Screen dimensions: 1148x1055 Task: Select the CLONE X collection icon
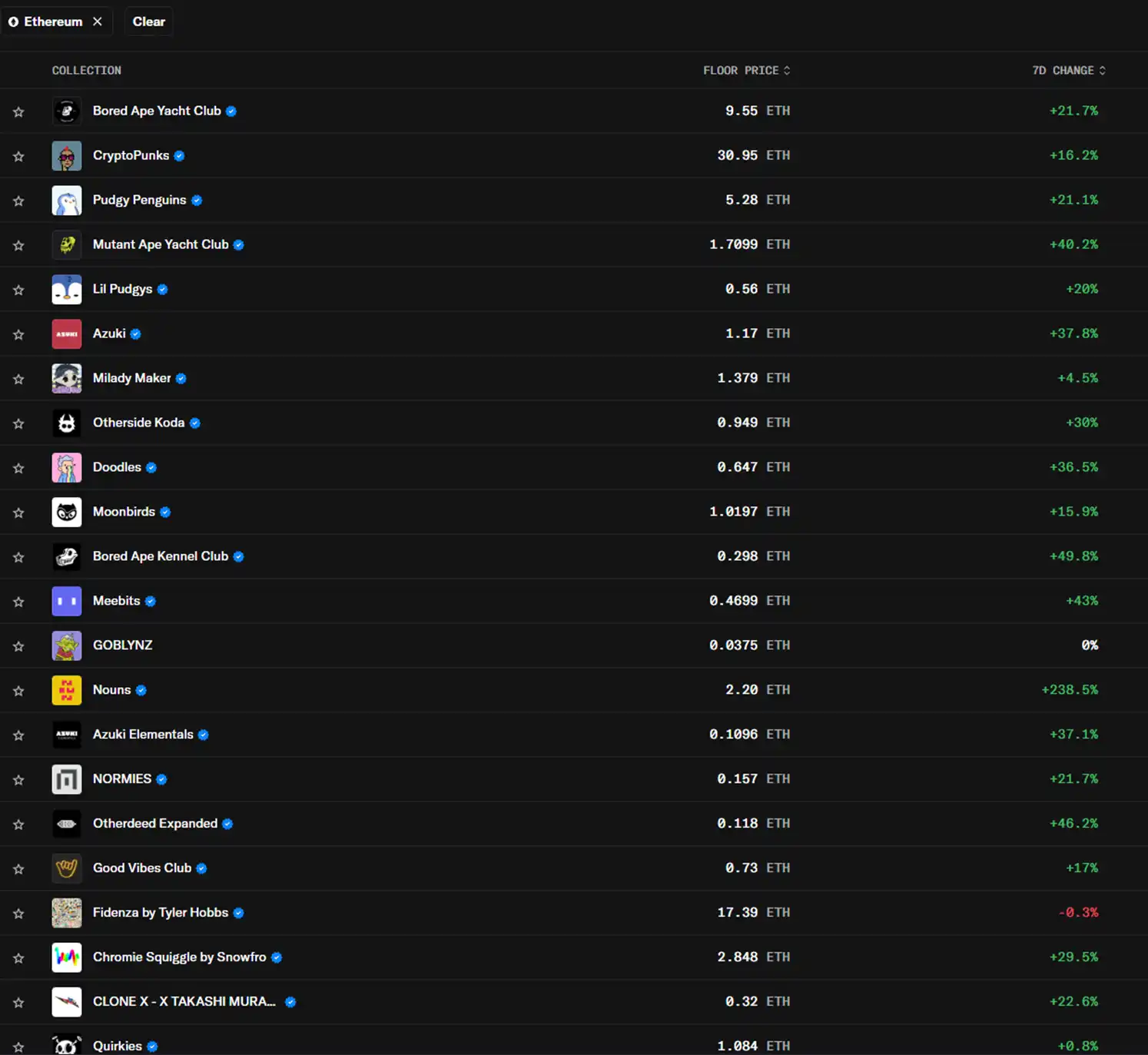pyautogui.click(x=67, y=1003)
